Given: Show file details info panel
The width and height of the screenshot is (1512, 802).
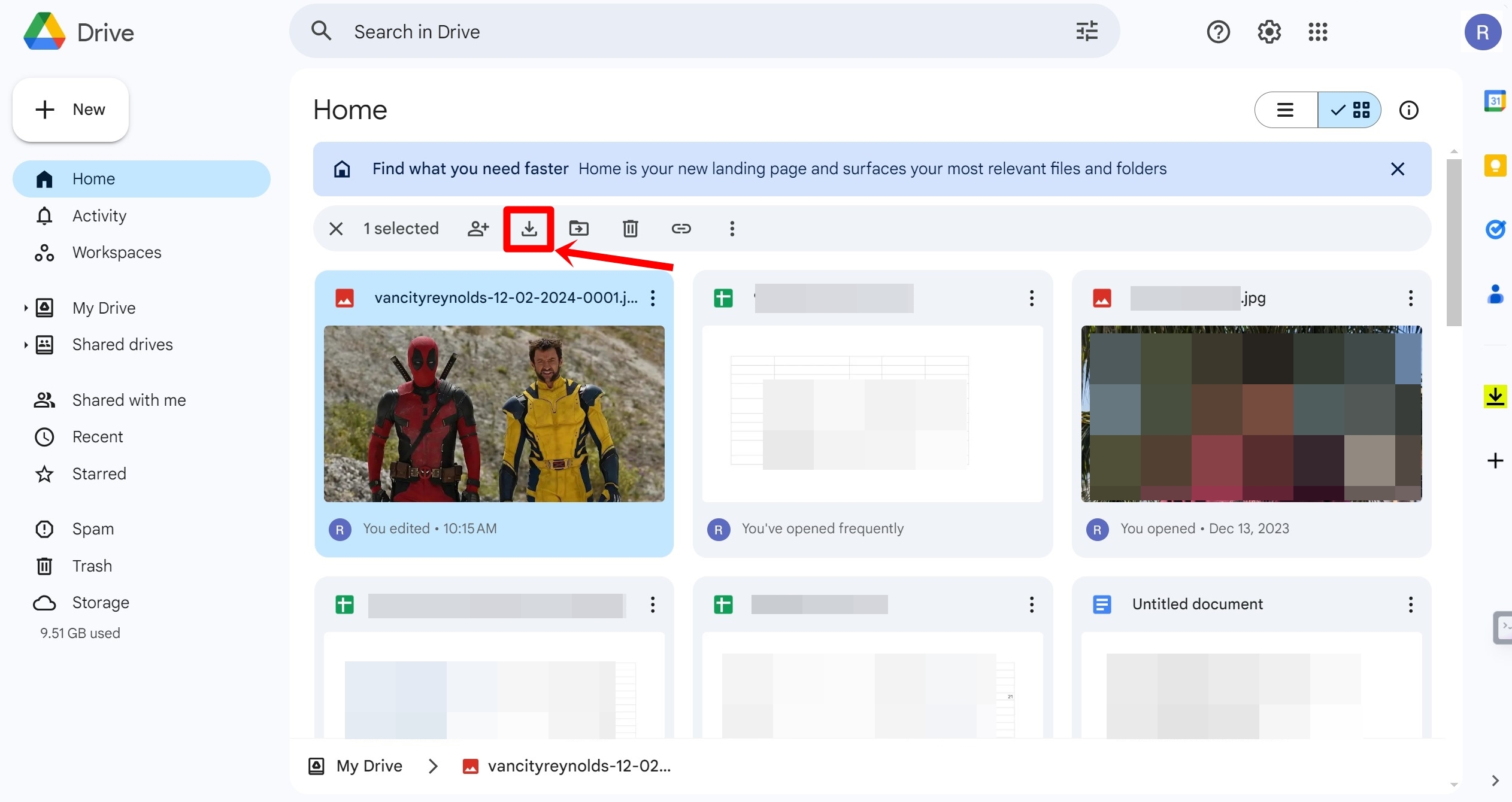Looking at the screenshot, I should click(x=1408, y=110).
